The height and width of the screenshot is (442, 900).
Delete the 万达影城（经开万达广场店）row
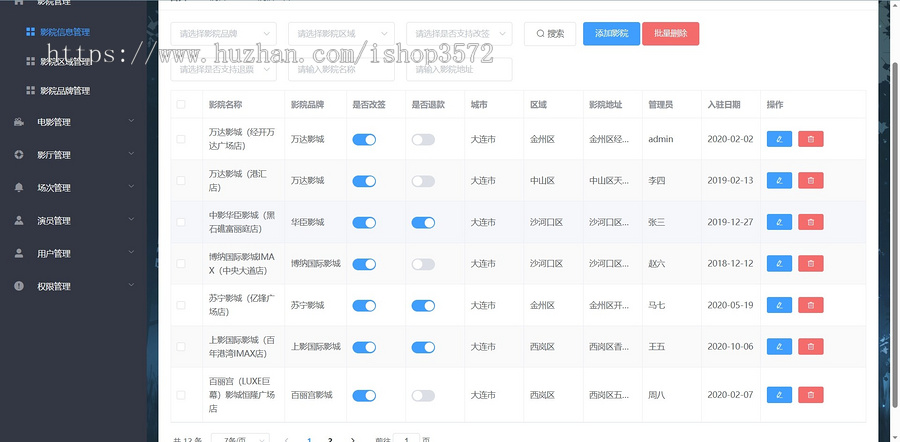(x=810, y=139)
